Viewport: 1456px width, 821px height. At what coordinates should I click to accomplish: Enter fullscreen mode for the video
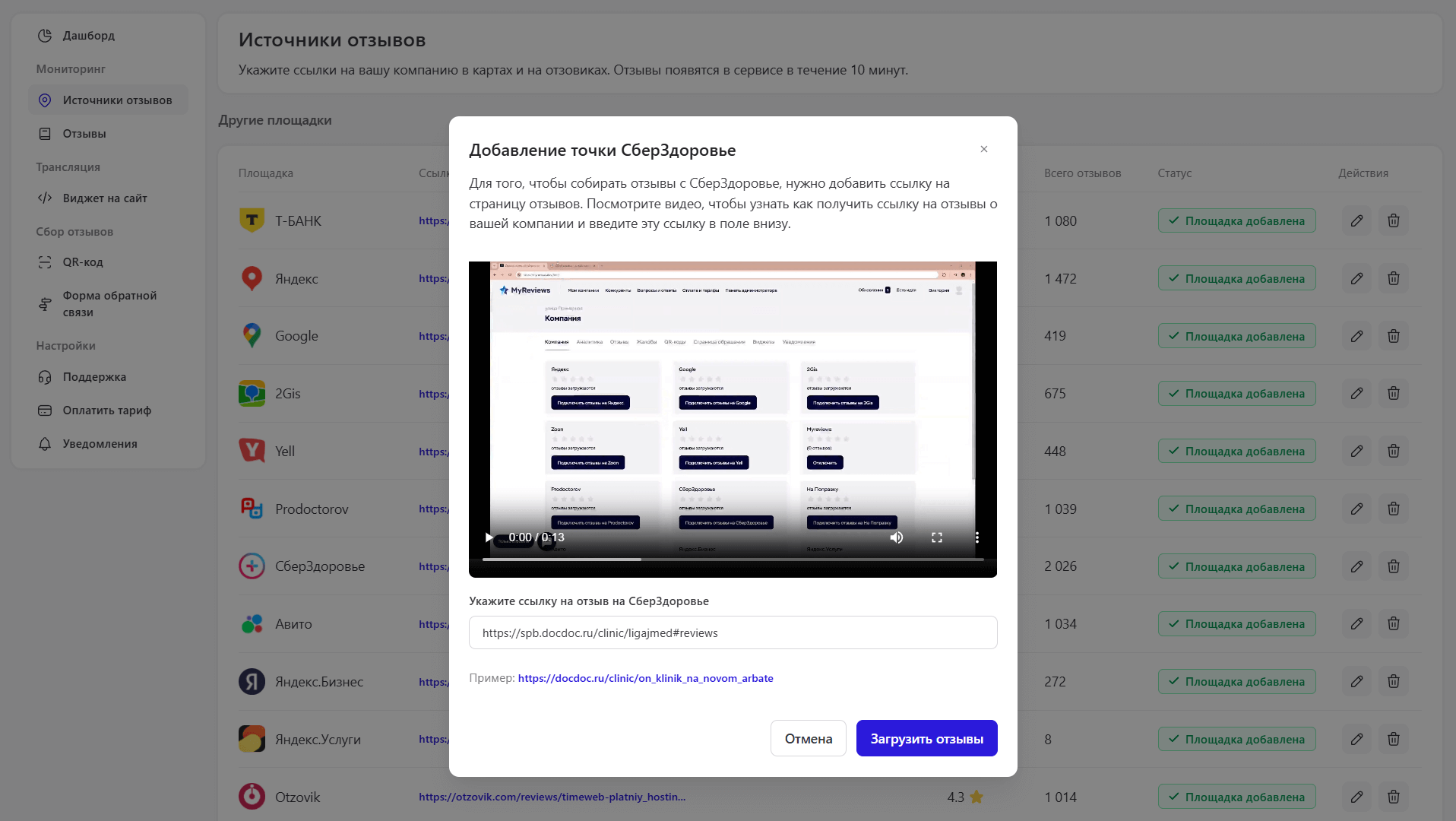tap(937, 537)
